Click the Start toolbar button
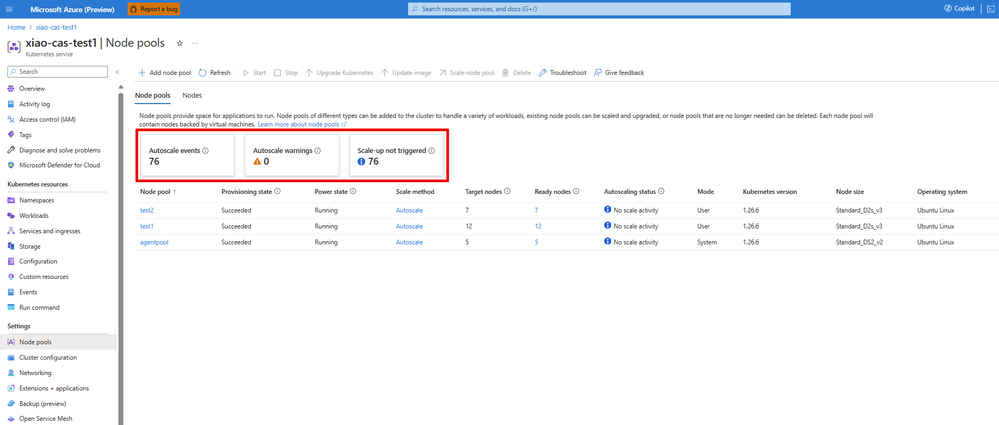The width and height of the screenshot is (999, 425). pyautogui.click(x=254, y=73)
